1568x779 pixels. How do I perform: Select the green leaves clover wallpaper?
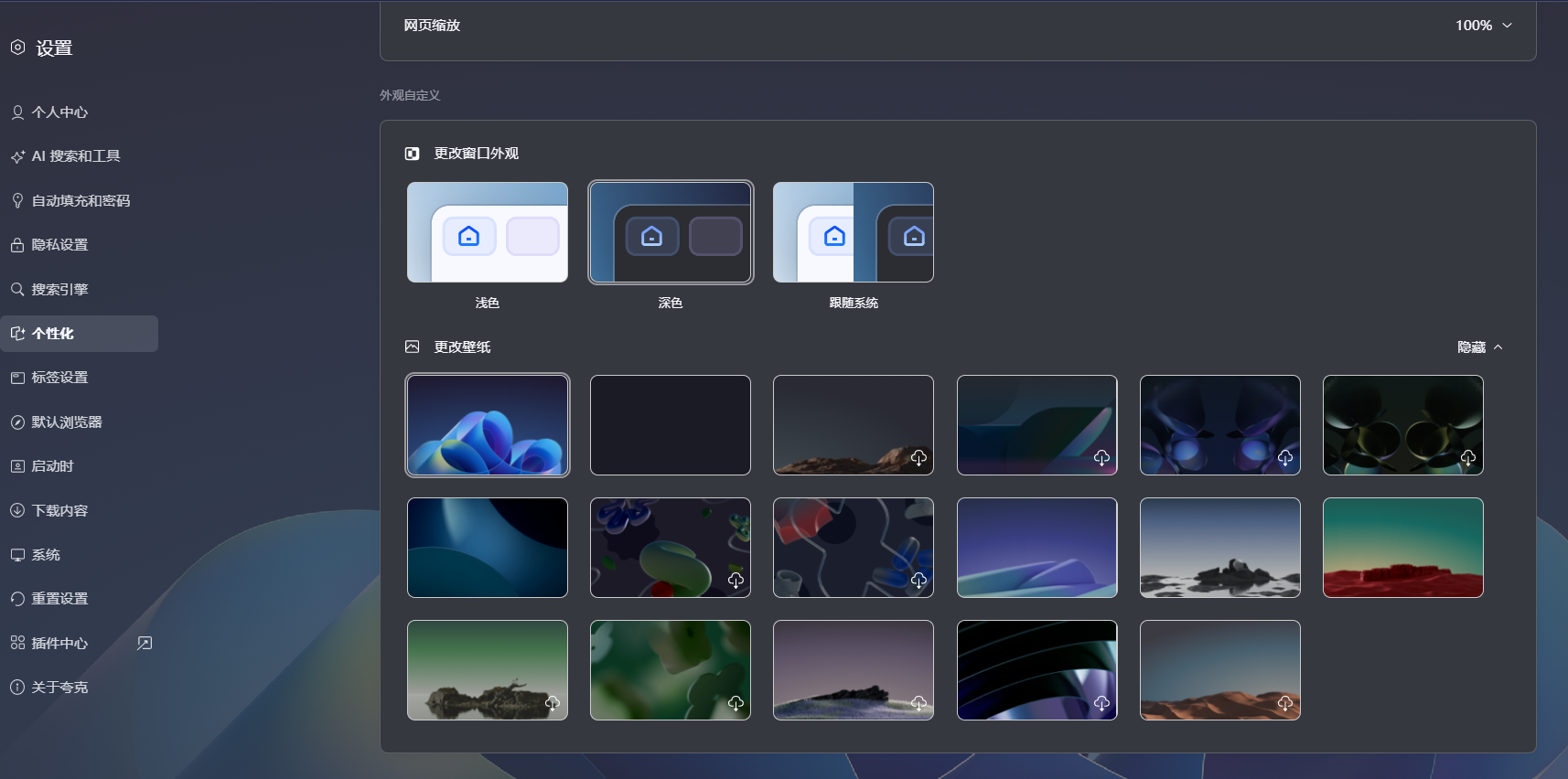tap(671, 670)
